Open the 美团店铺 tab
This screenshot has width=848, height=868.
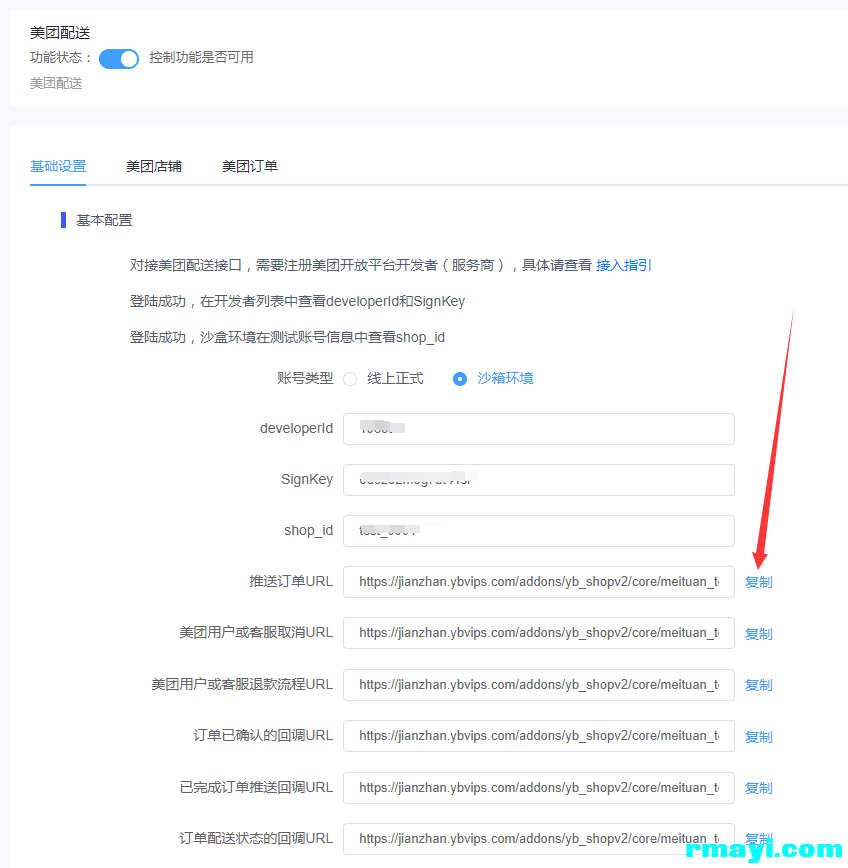pos(154,166)
